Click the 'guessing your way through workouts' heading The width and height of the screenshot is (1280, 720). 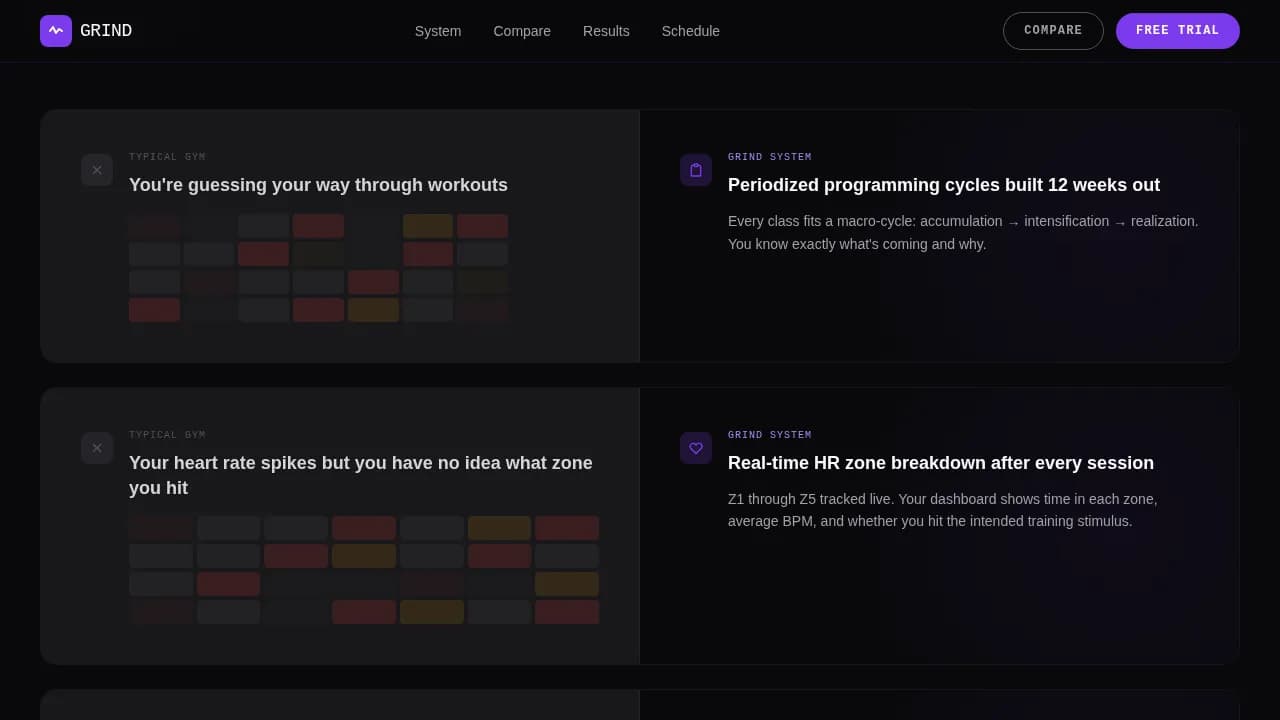pyautogui.click(x=318, y=185)
